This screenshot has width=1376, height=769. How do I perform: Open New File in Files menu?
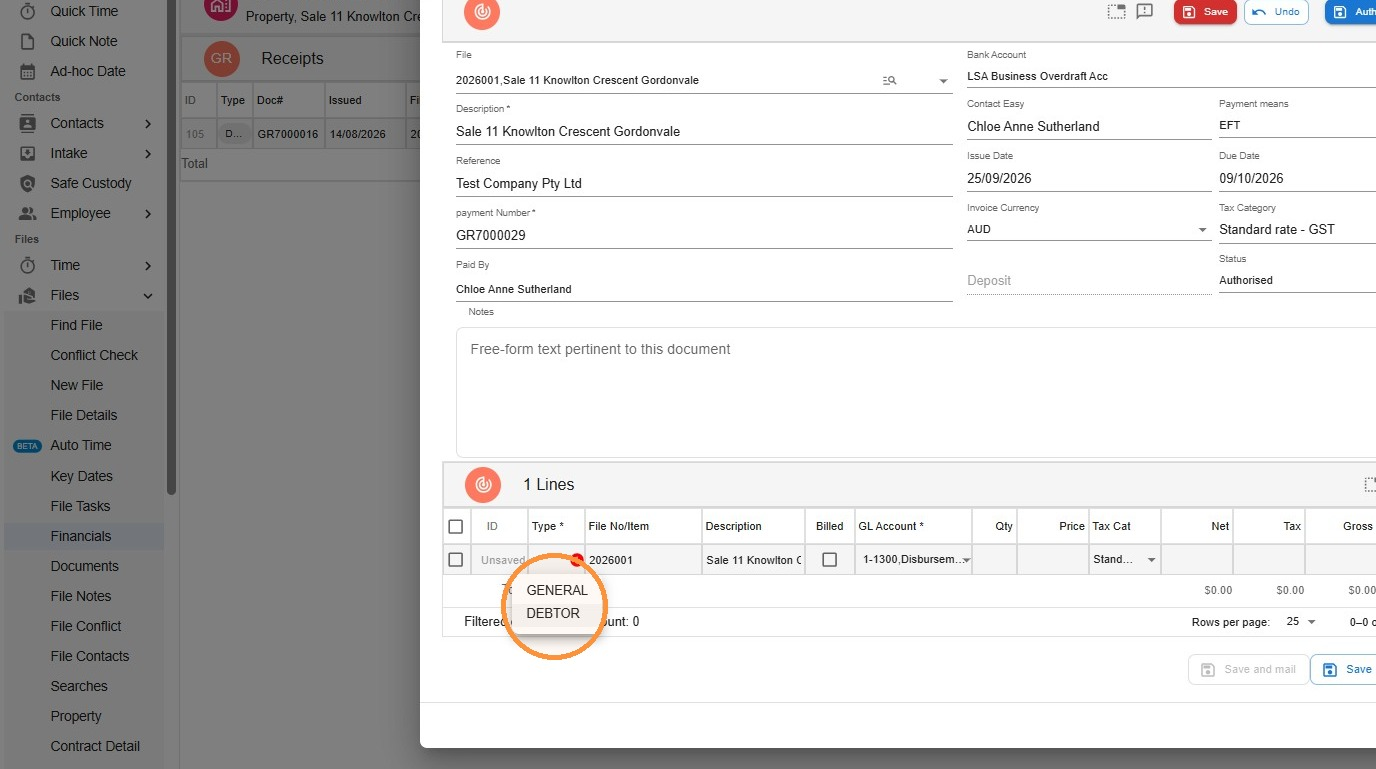[x=77, y=385]
